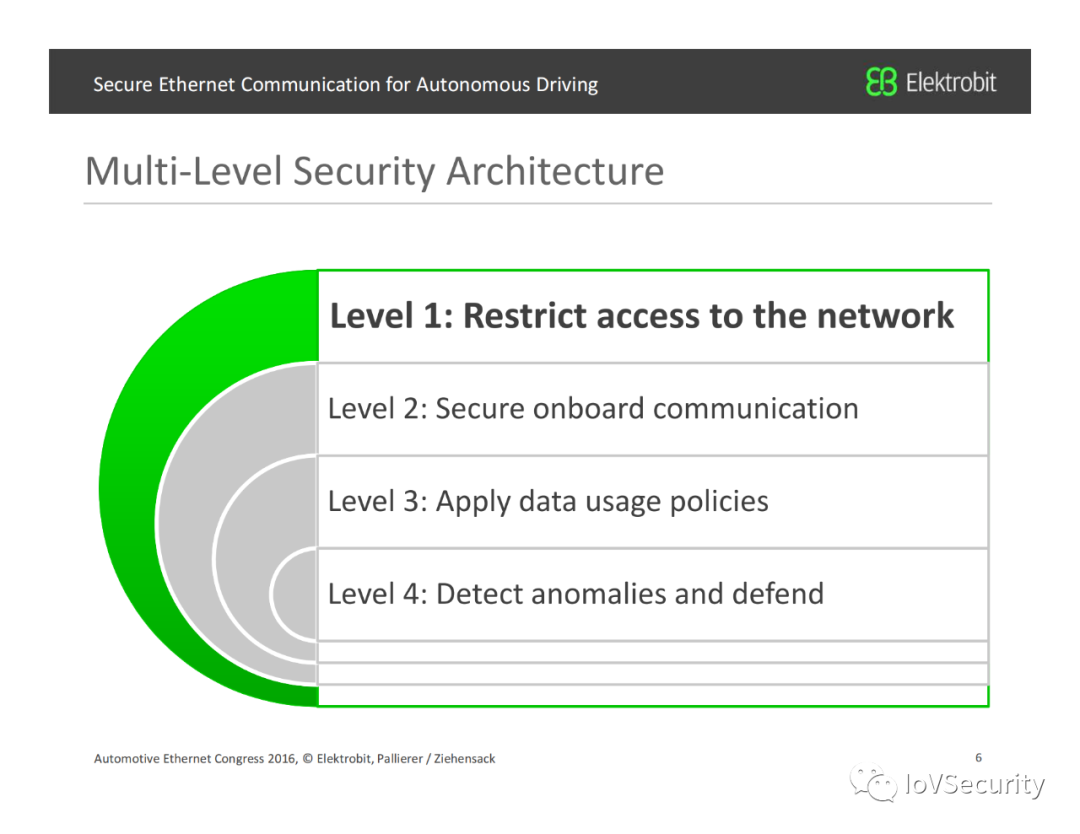Click the first empty row below Level 4
This screenshot has height=834, width=1080.
click(652, 651)
